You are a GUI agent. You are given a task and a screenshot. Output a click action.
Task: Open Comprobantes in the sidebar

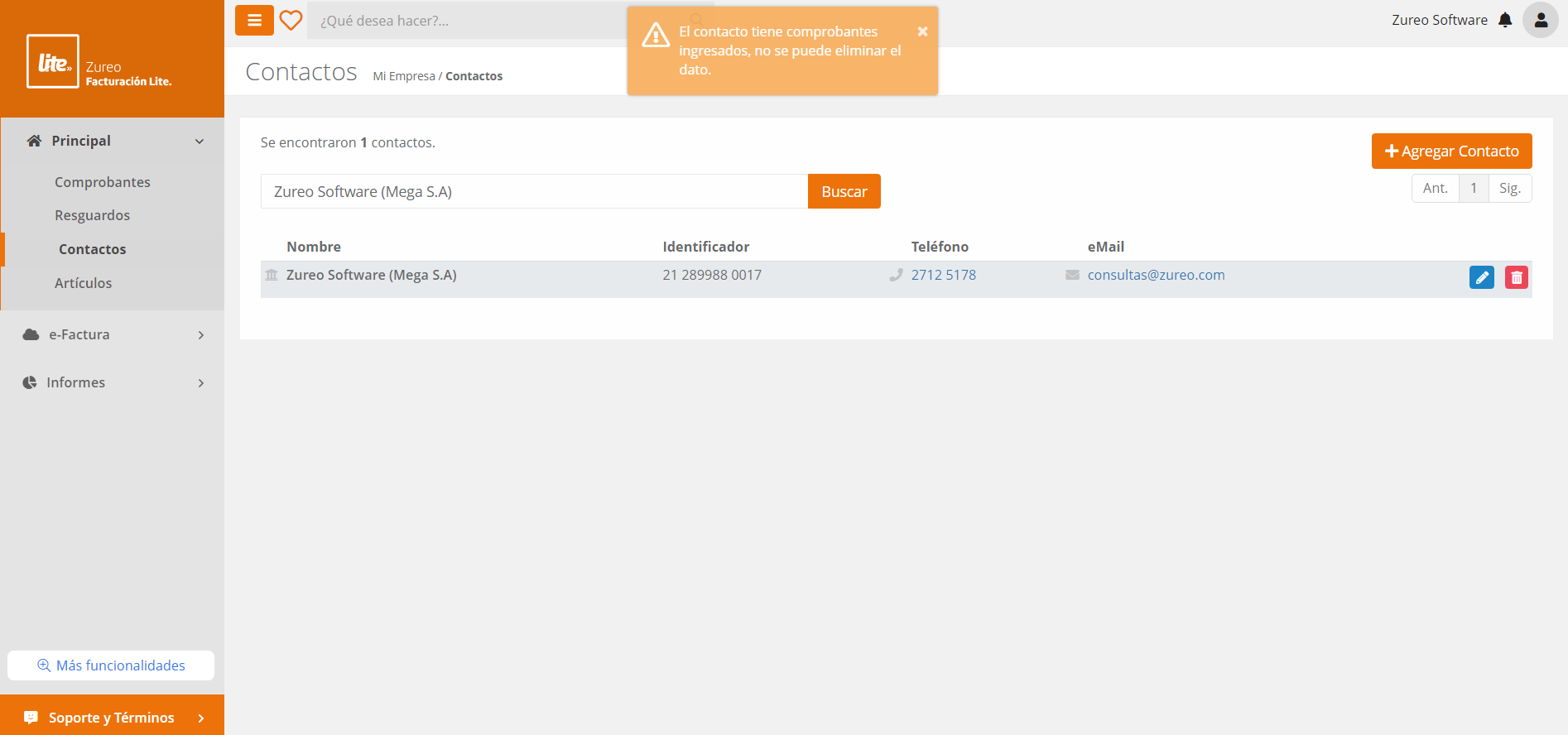point(103,182)
